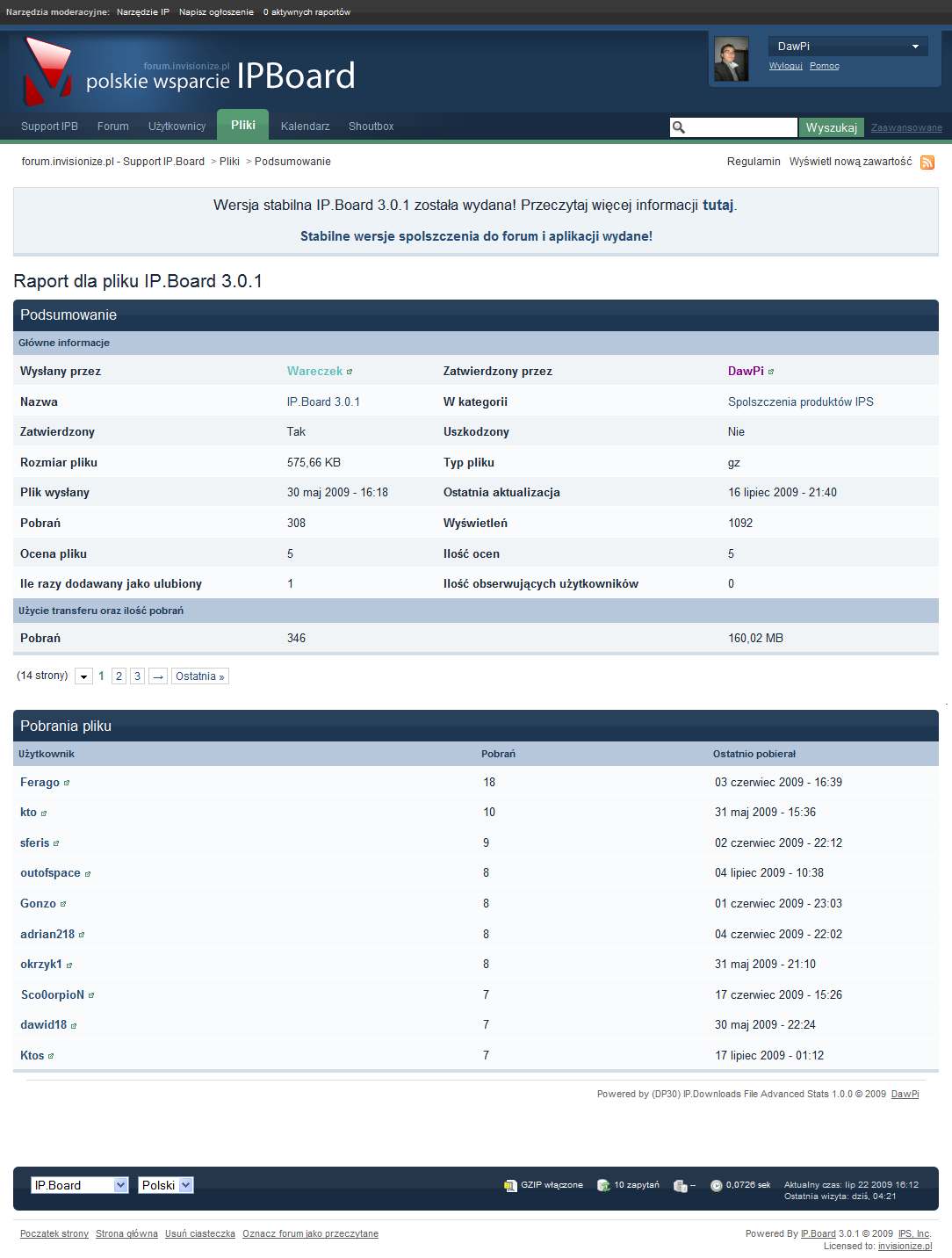Click the RSS feed icon
The image size is (952, 1258).
pyautogui.click(x=927, y=163)
